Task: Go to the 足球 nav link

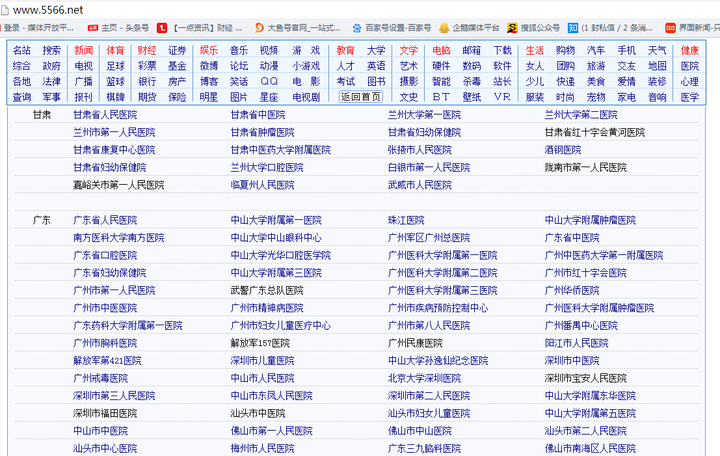Action: pos(115,66)
